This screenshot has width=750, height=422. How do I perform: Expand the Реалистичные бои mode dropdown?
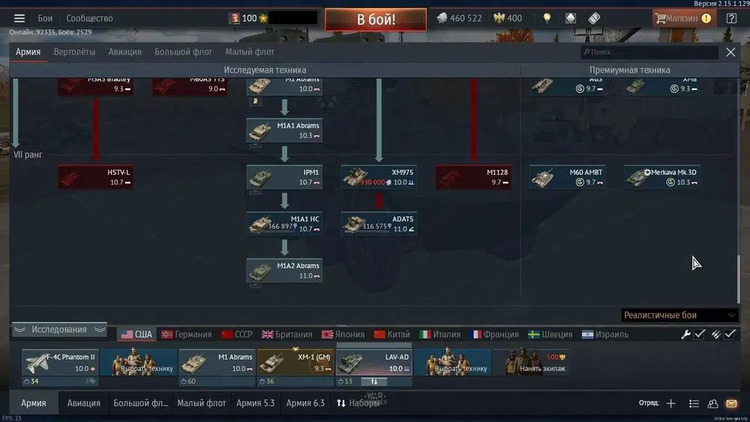[x=679, y=315]
